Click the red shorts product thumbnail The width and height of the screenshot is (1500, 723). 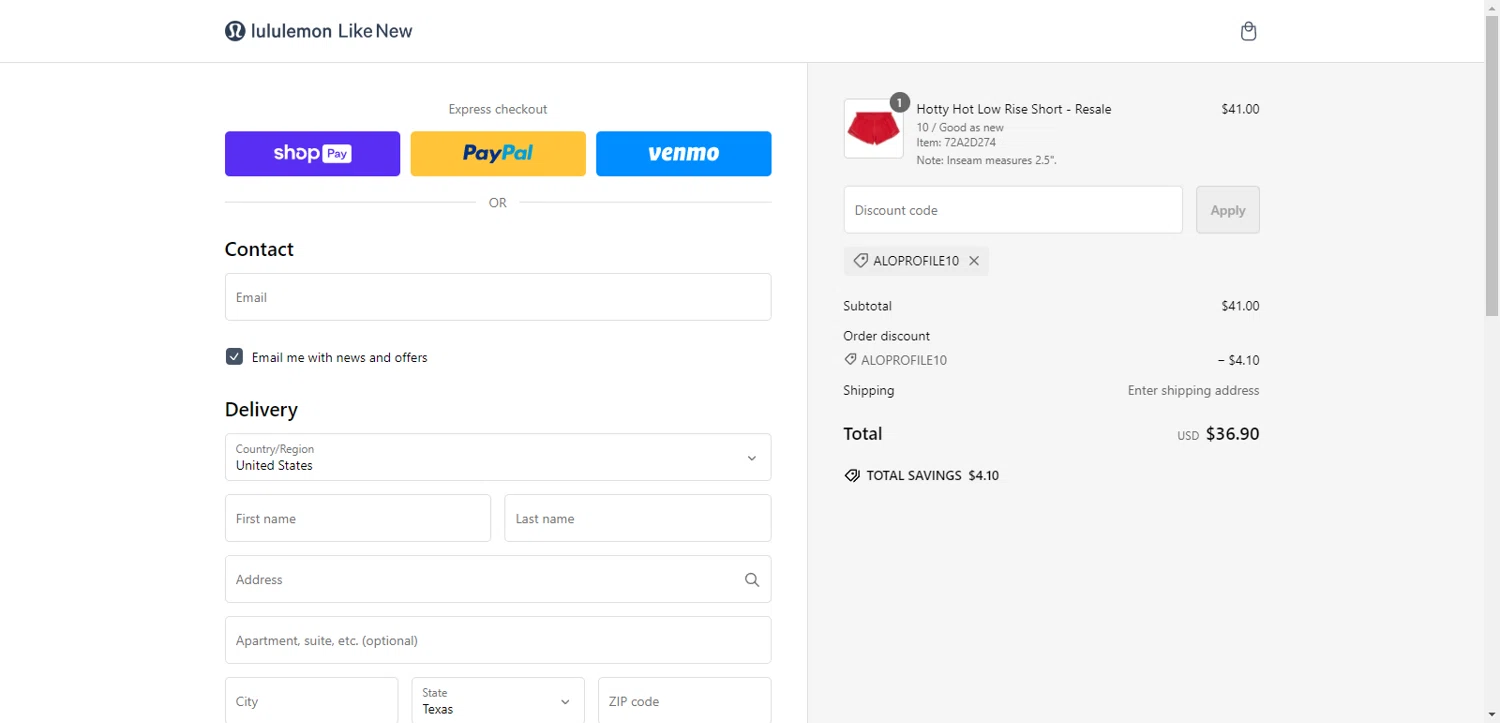pos(873,129)
